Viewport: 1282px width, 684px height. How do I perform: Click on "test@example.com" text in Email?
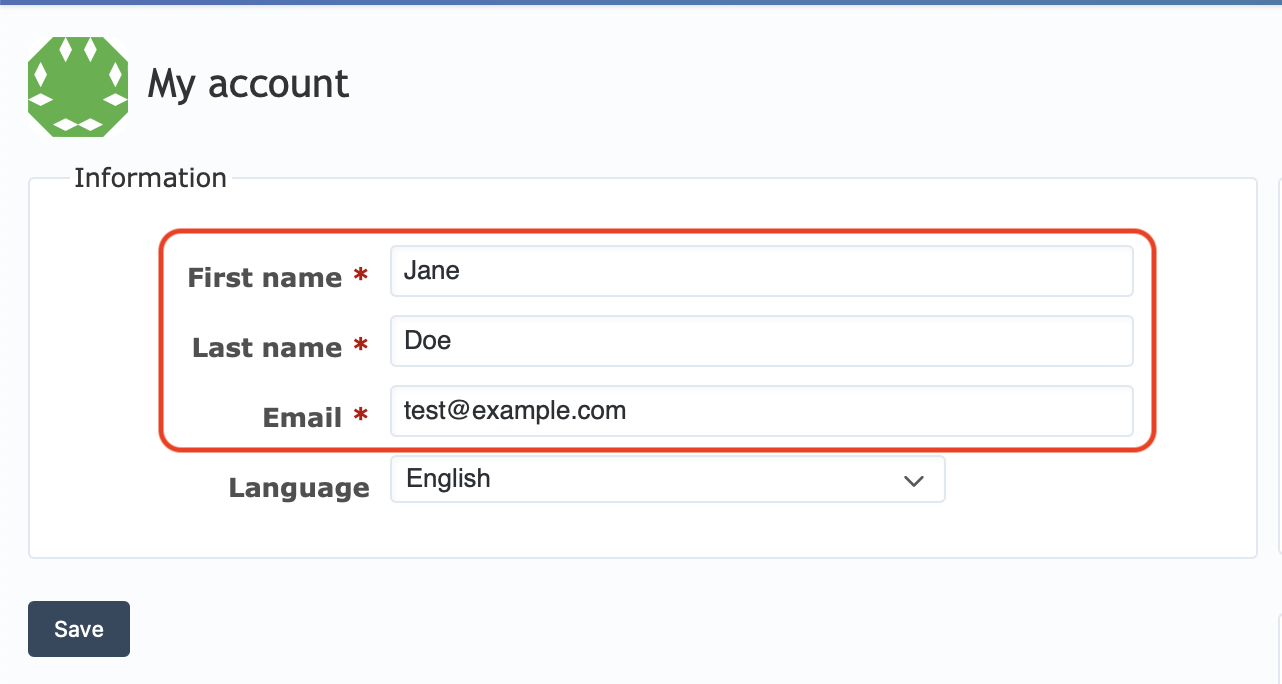(x=514, y=411)
